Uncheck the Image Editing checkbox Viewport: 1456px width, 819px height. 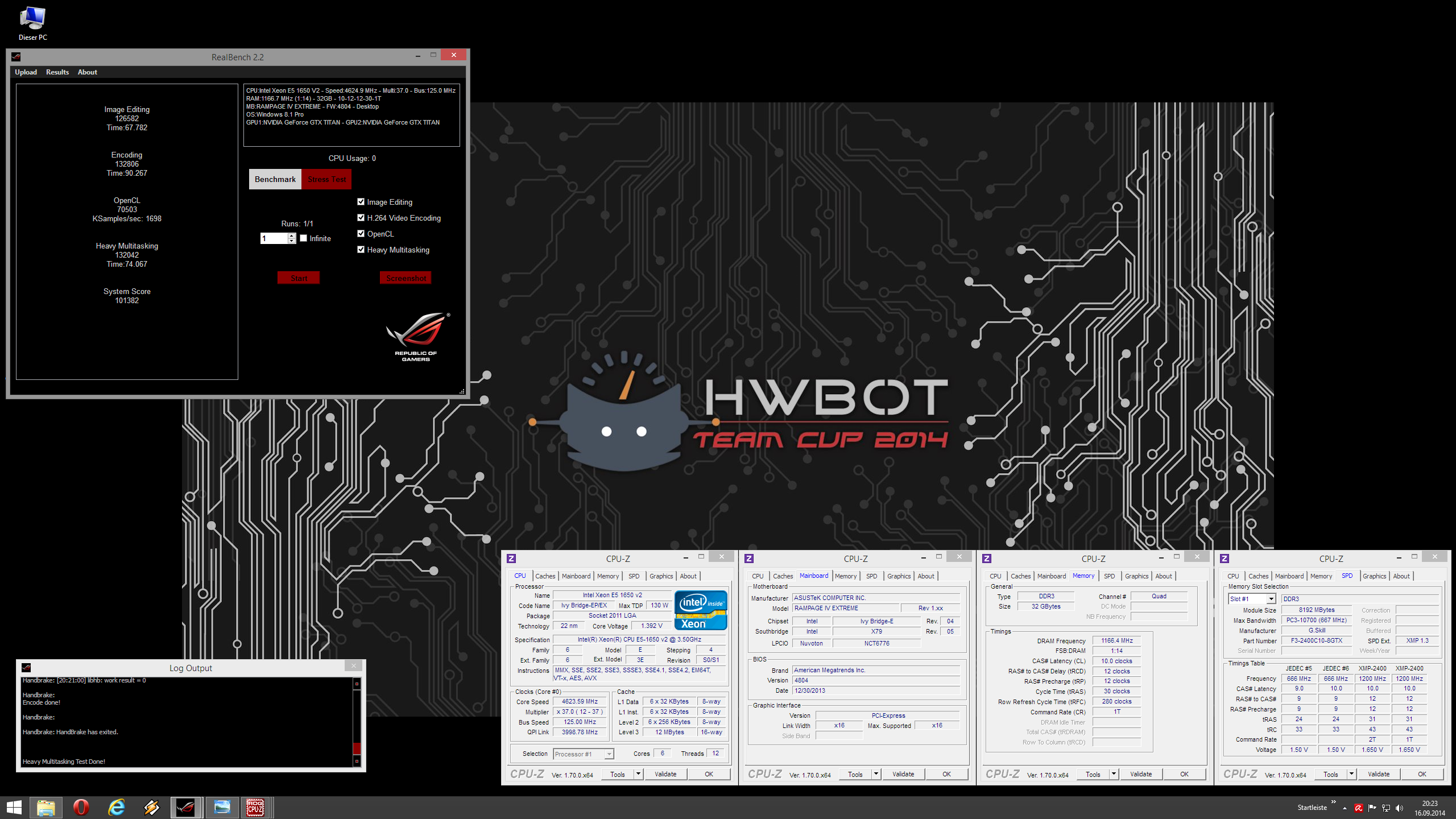pyautogui.click(x=361, y=201)
